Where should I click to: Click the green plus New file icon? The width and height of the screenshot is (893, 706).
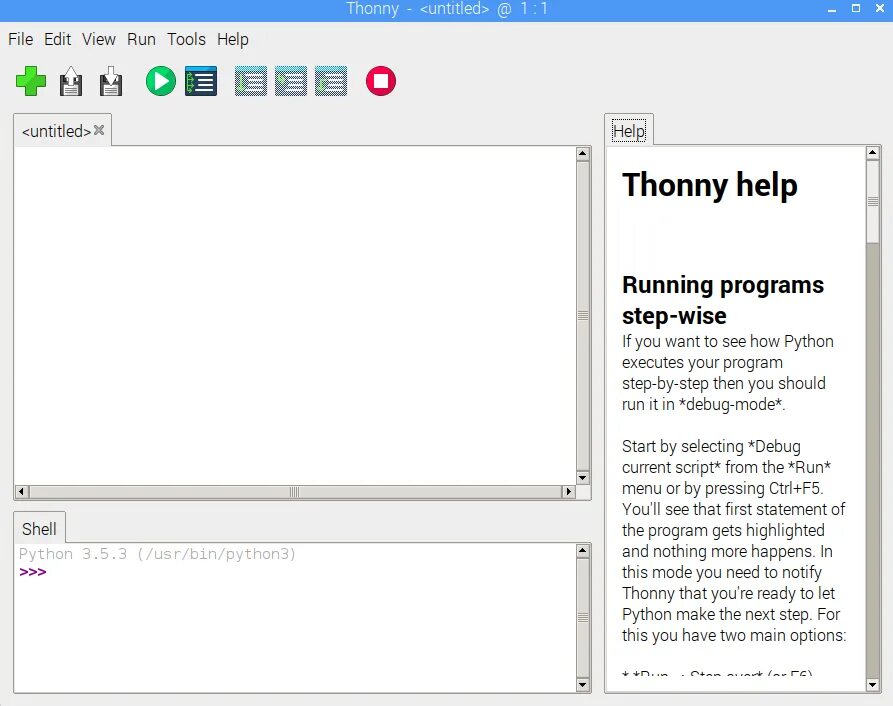tap(31, 81)
